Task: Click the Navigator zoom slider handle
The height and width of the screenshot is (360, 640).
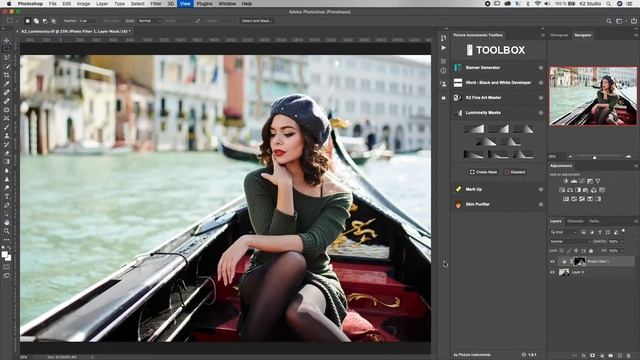Action: point(594,157)
